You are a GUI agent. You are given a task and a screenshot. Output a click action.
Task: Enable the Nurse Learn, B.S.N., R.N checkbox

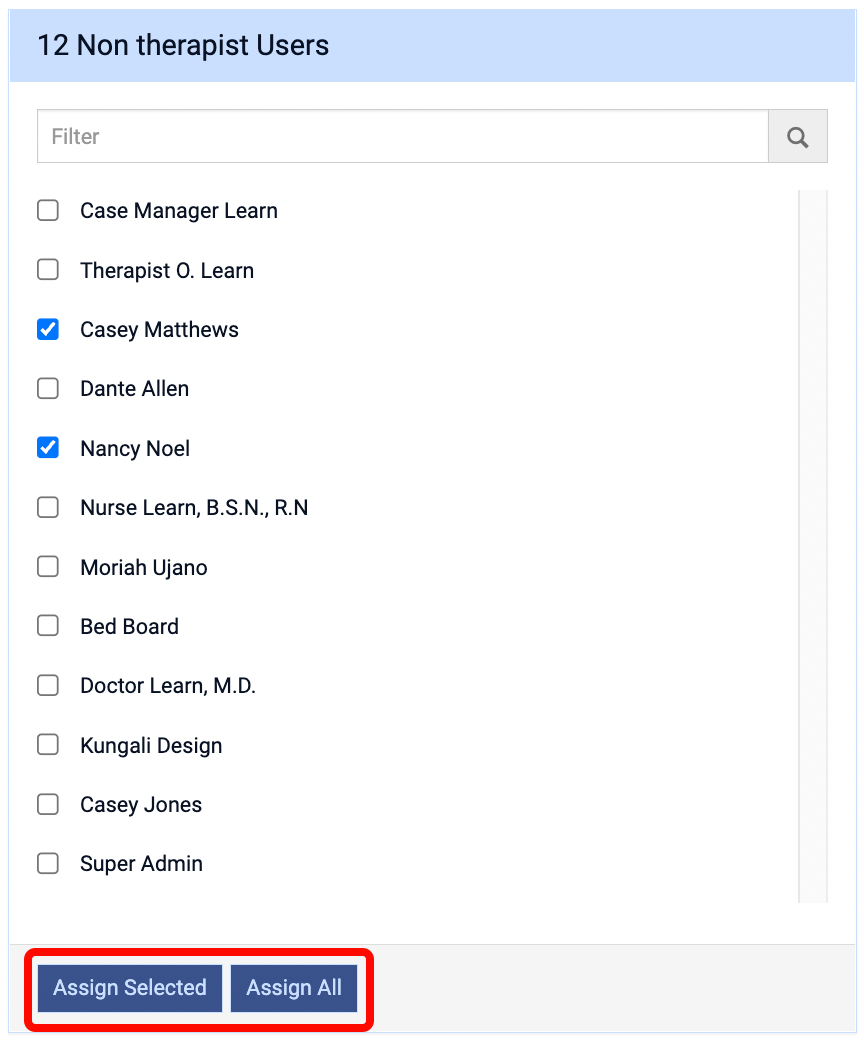pyautogui.click(x=48, y=508)
